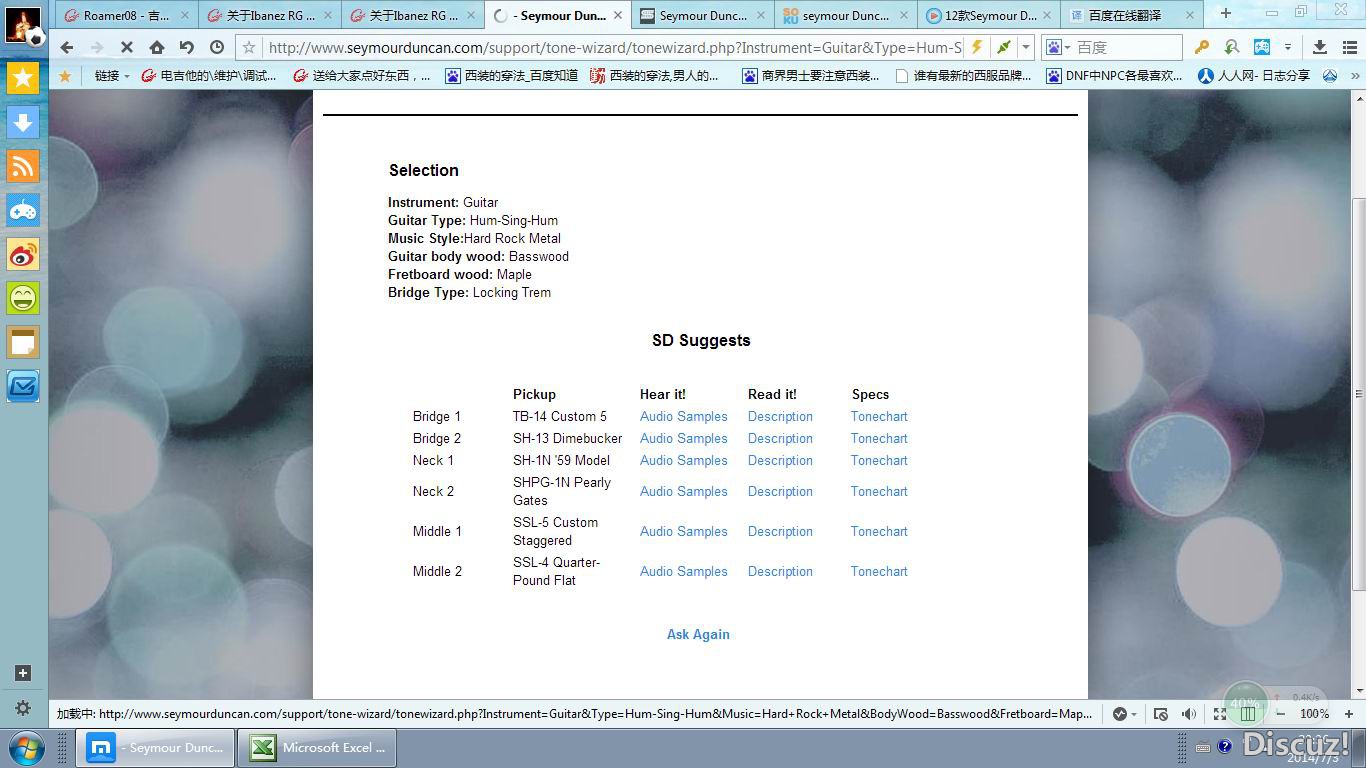This screenshot has width=1366, height=768.
Task: Click the Ask Again link
Action: 698,634
